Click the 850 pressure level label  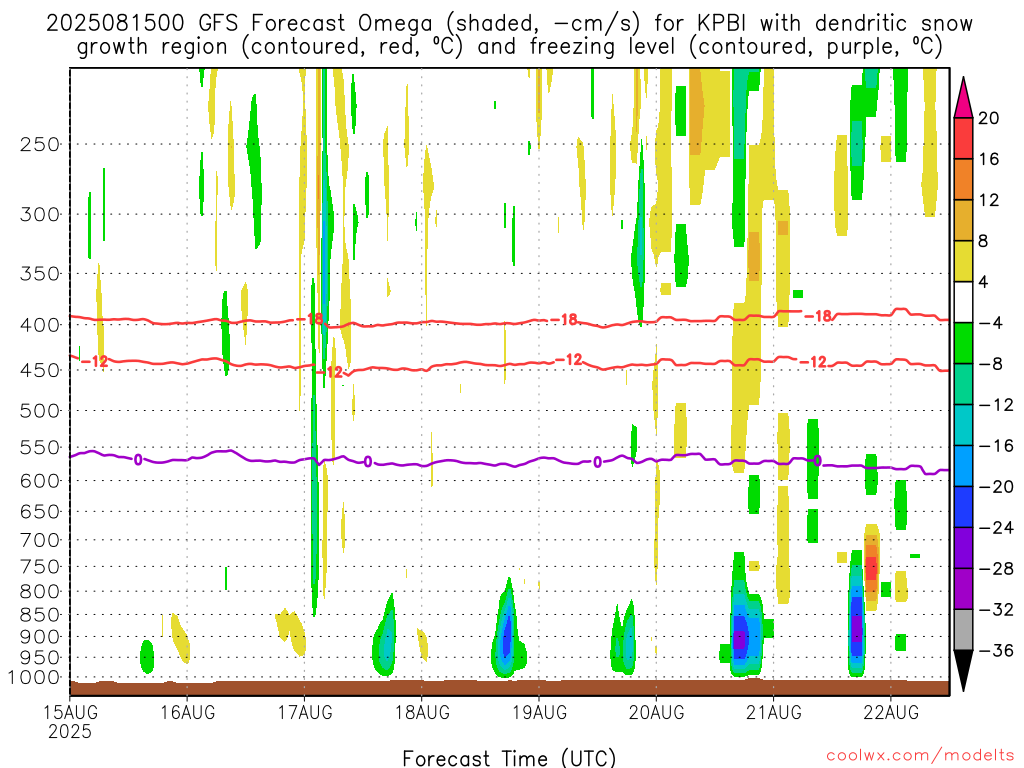click(40, 615)
